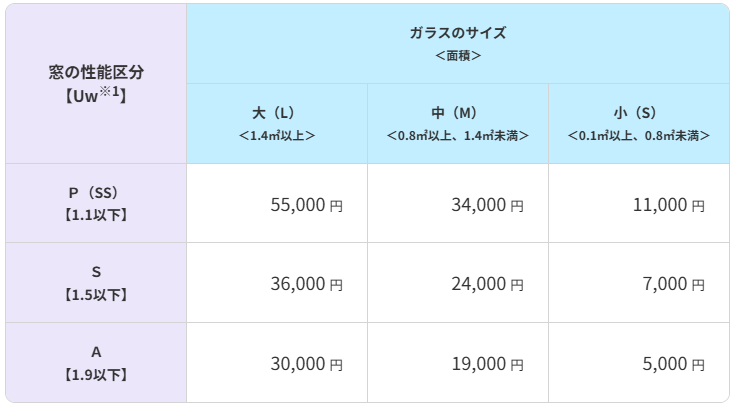Click the 30,000 円 price cell

(306, 364)
